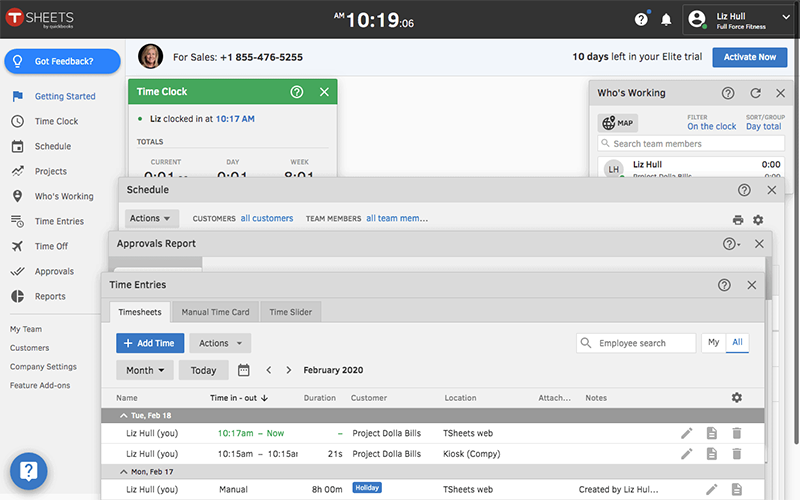Screen dimensions: 800x500
Task: Edit the Kiosk (Compy) entry
Action: tap(687, 454)
